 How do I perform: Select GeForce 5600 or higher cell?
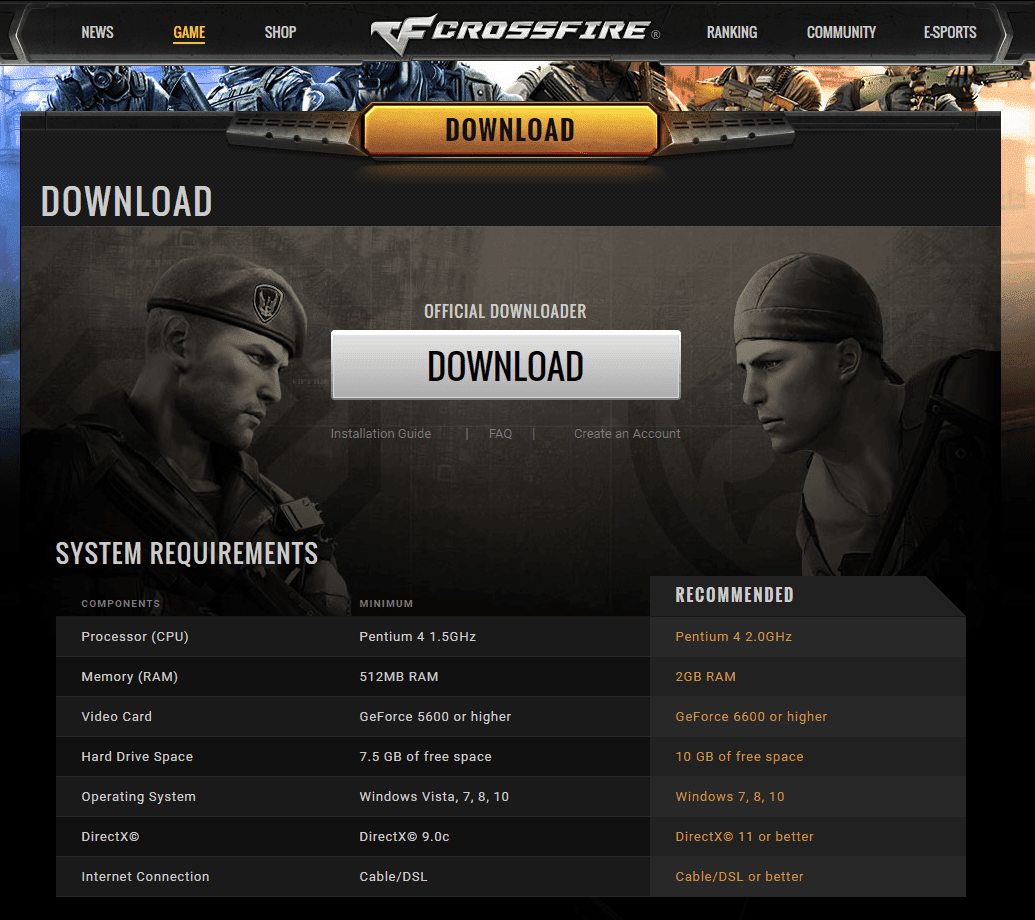click(x=435, y=716)
